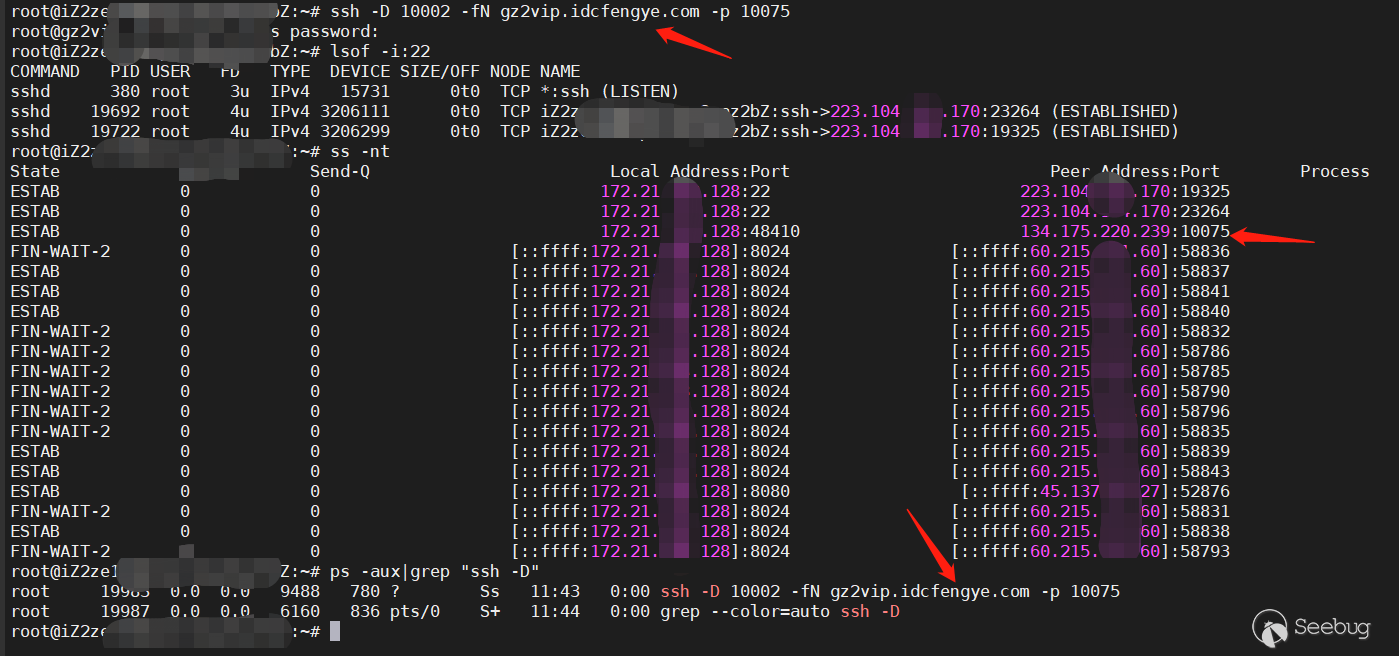This screenshot has width=1399, height=656.
Task: Select the ss -nt command text
Action: point(350,151)
